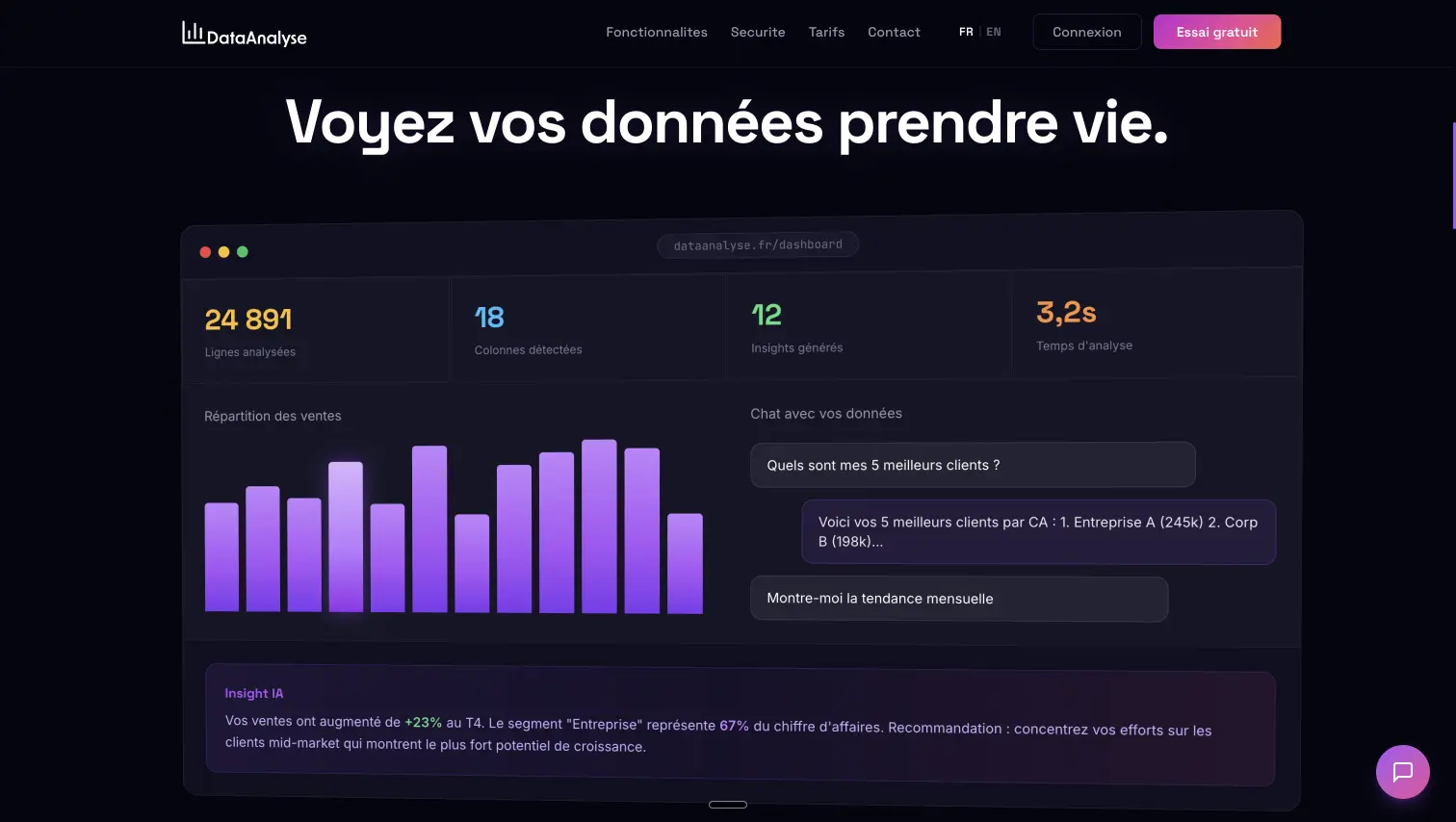
Task: Open the Fonctionnalites menu item
Action: click(656, 32)
